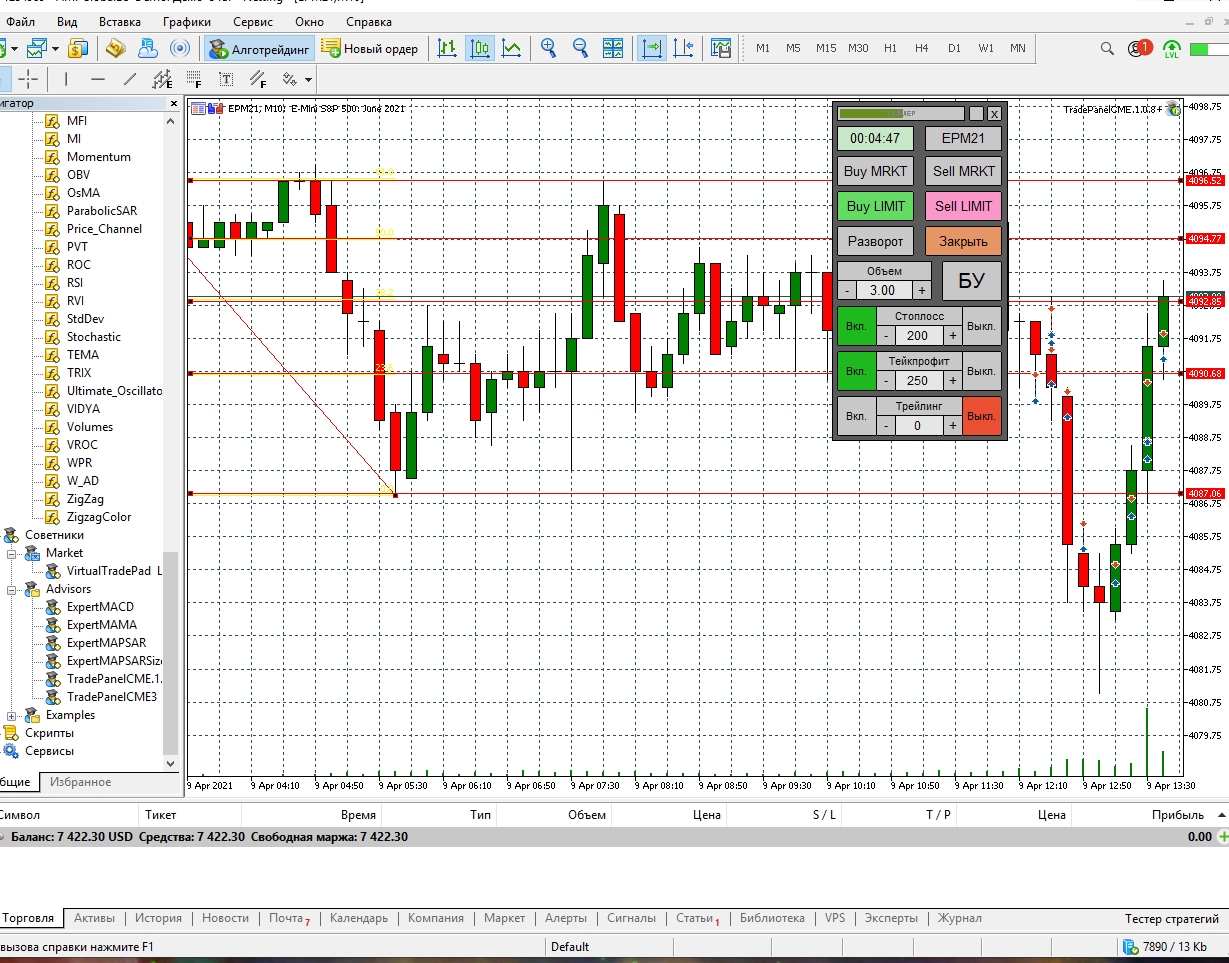Click the signals radio wave icon

(180, 48)
